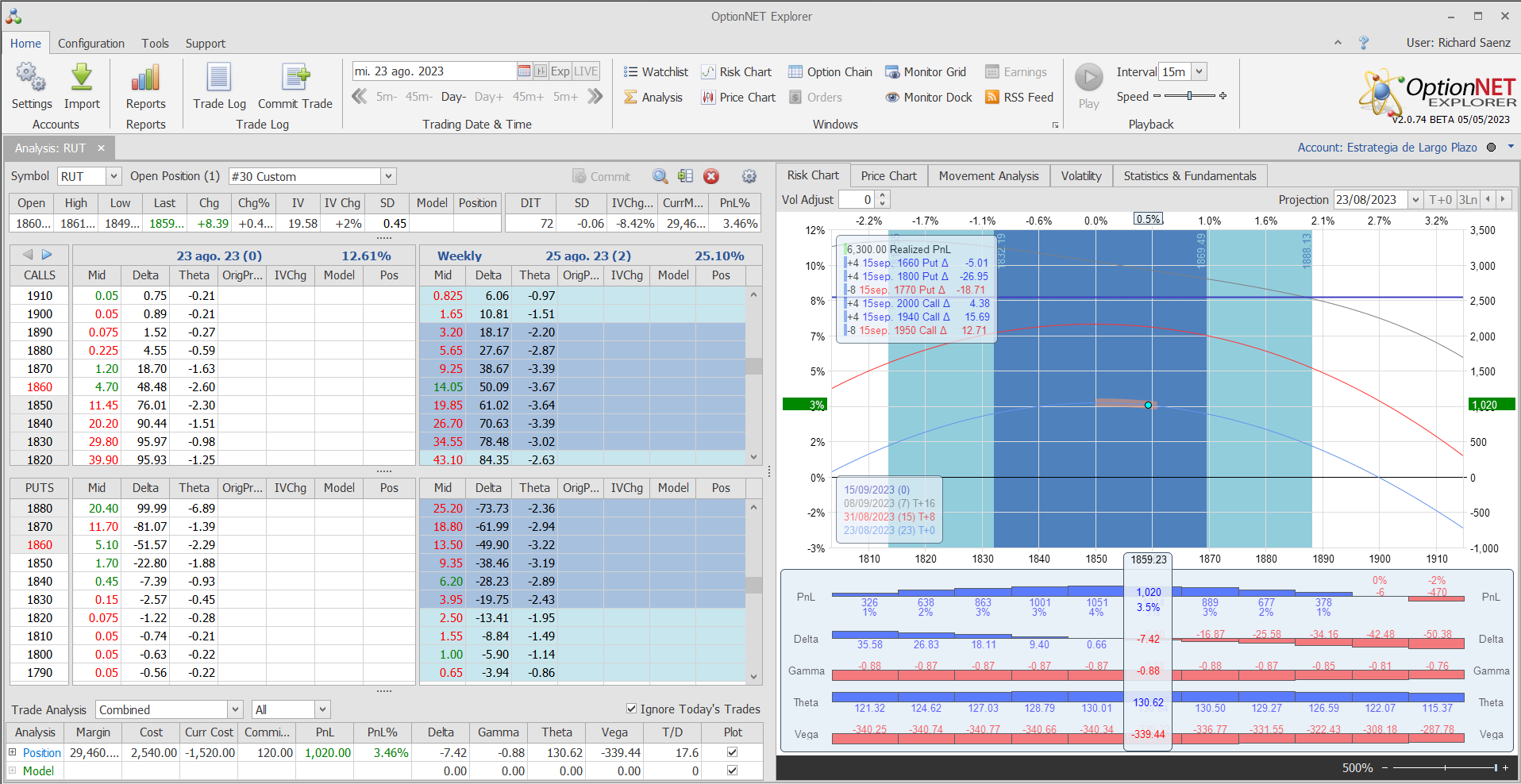Switch to the Configuration ribbon tab

[x=91, y=44]
